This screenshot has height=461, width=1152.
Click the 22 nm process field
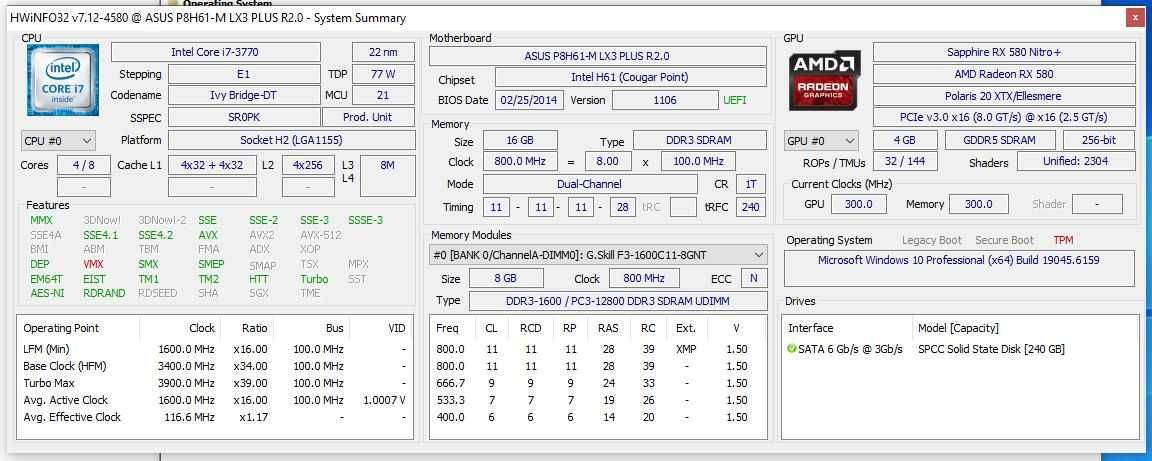click(384, 52)
